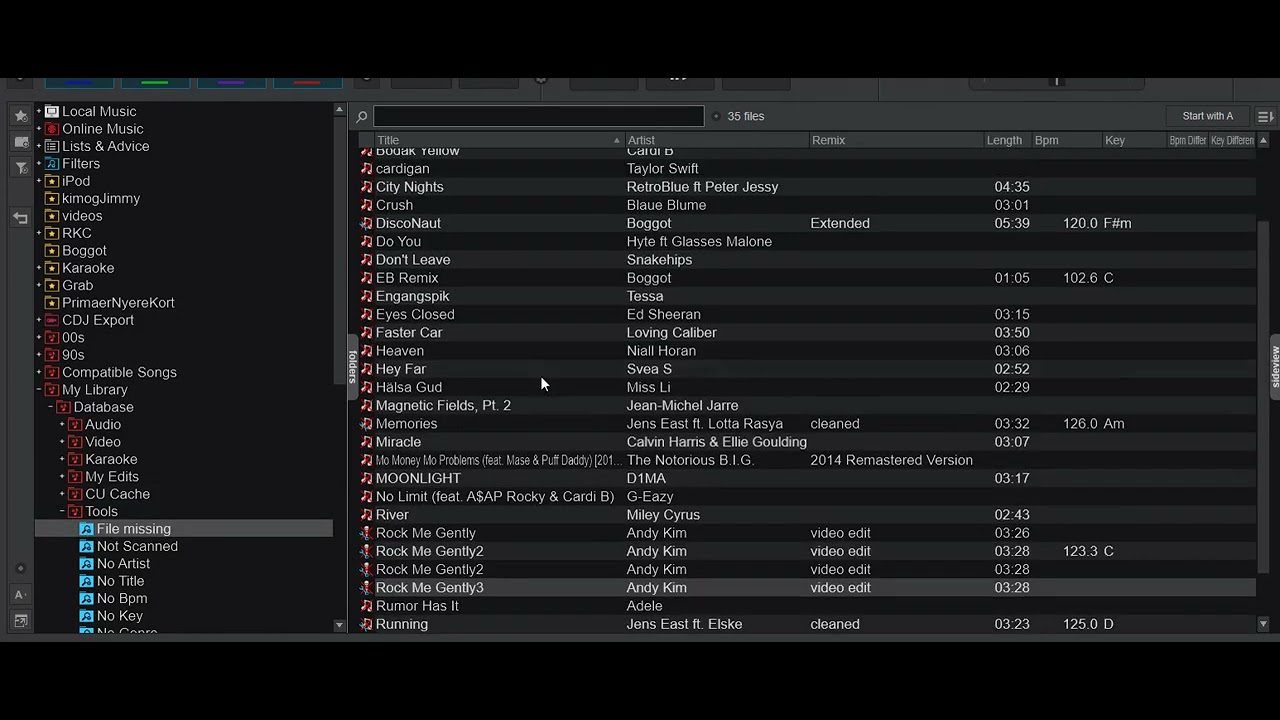The image size is (1280, 720).
Task: Click the Start with A button
Action: click(1207, 117)
